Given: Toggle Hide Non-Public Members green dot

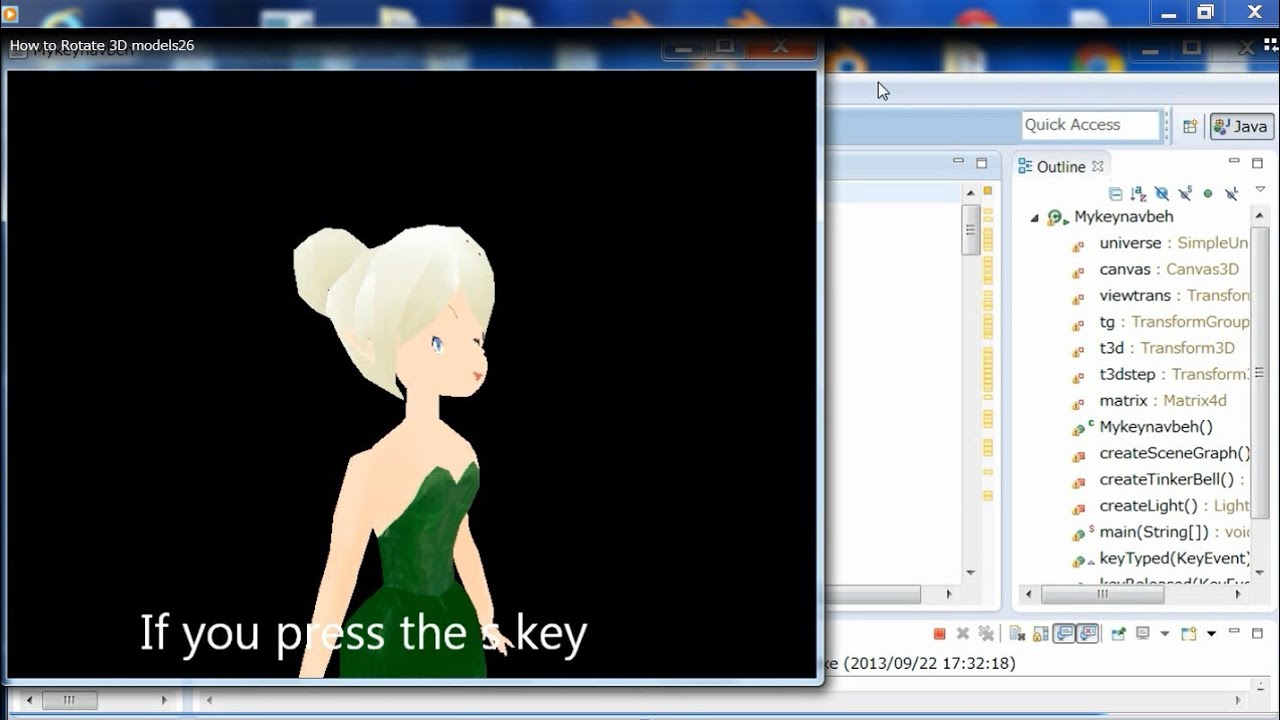Looking at the screenshot, I should pyautogui.click(x=1208, y=194).
